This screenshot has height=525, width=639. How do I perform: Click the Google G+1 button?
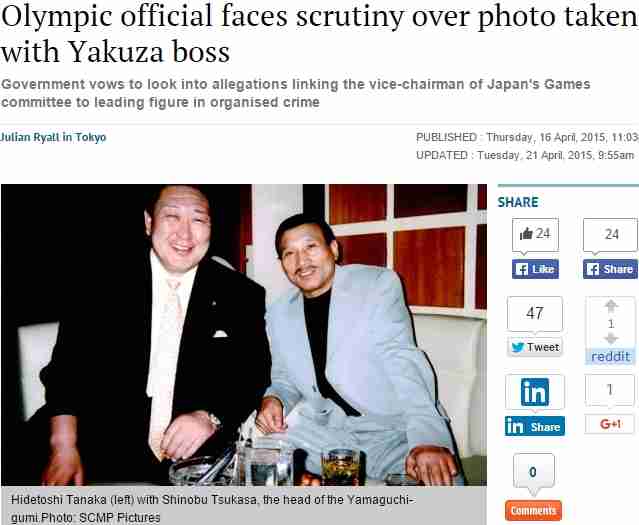click(610, 424)
